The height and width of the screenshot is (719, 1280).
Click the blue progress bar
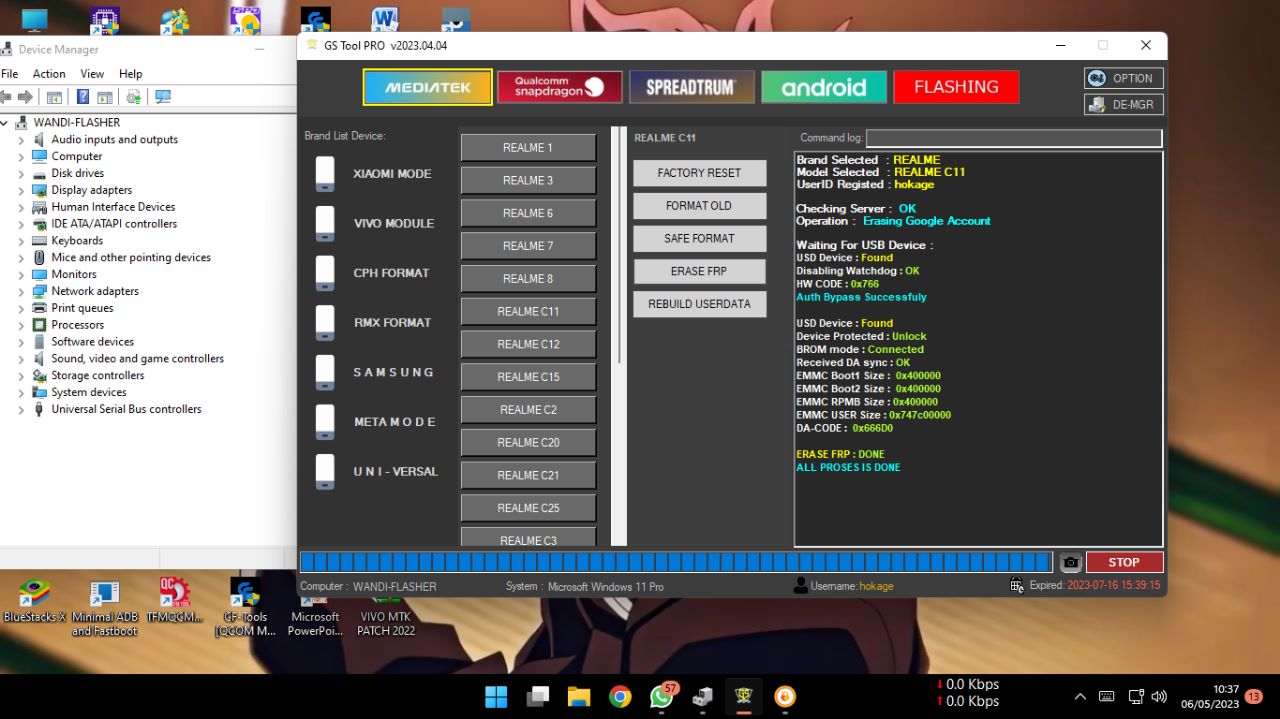click(x=676, y=562)
